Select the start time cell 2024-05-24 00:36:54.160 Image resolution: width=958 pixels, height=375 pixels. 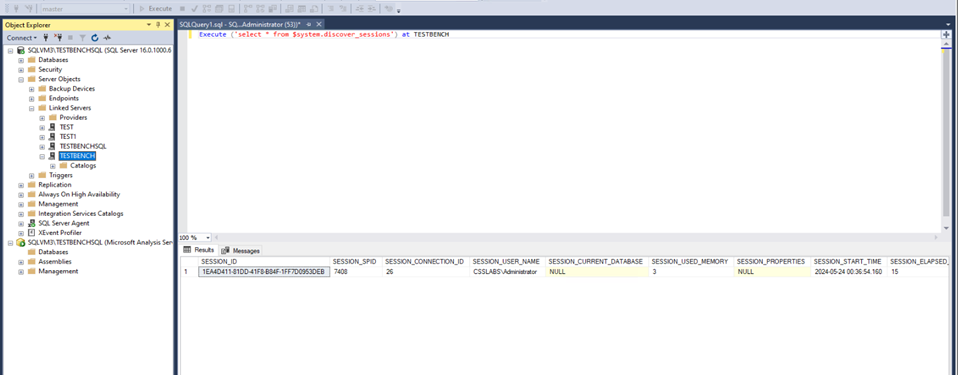pos(849,272)
